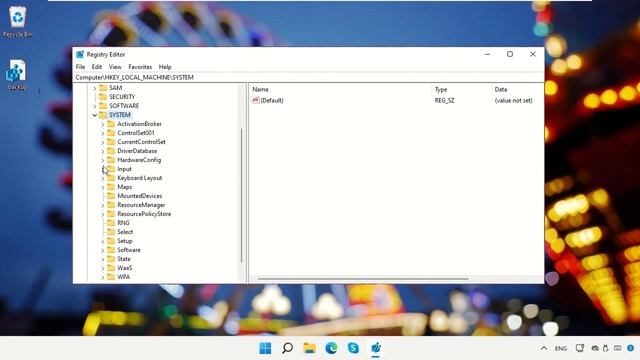Click the registry path address bar
Screen dimensions: 640x360
coord(309,77)
